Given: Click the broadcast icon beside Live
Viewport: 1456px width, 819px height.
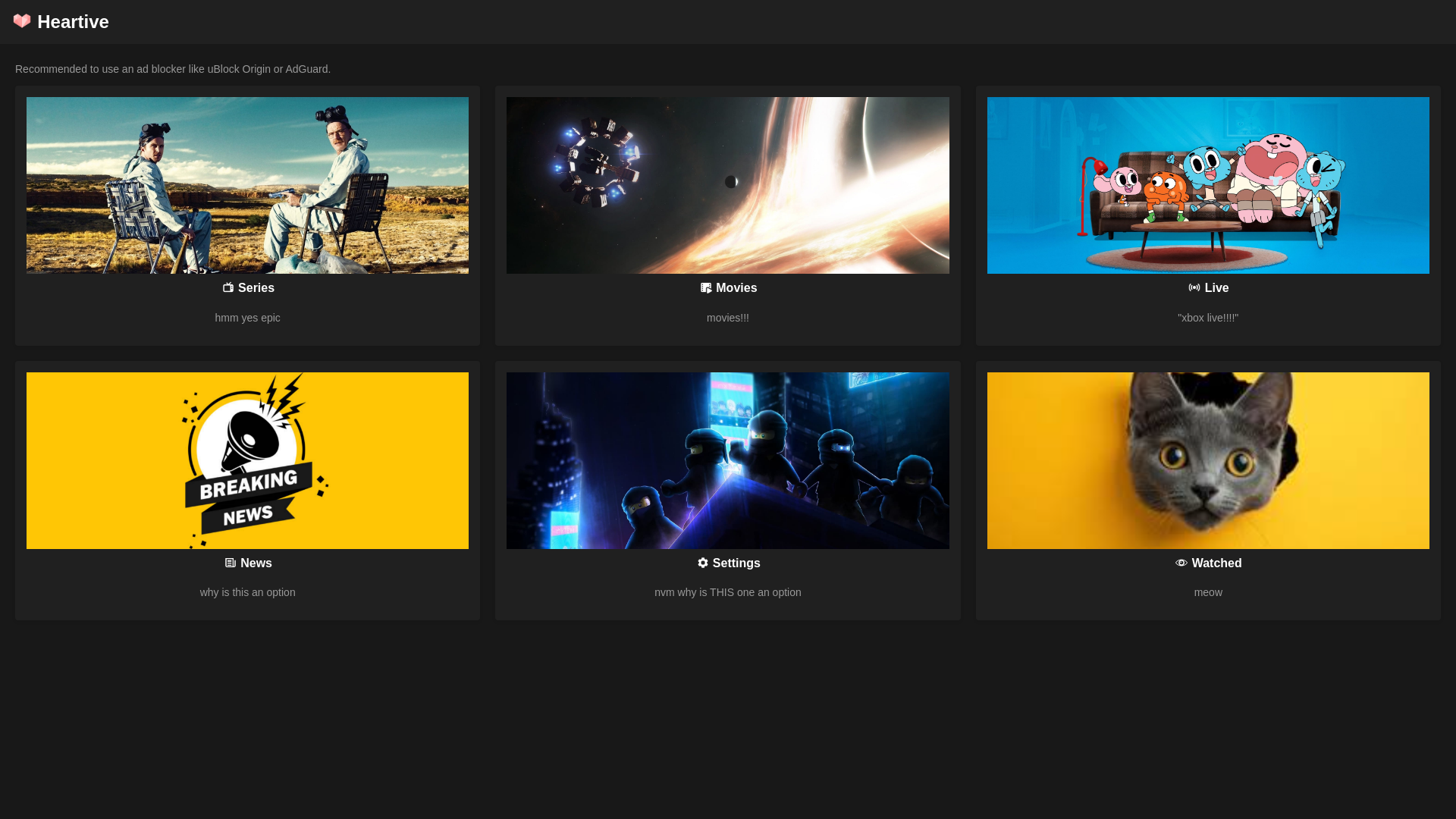Looking at the screenshot, I should pyautogui.click(x=1194, y=287).
